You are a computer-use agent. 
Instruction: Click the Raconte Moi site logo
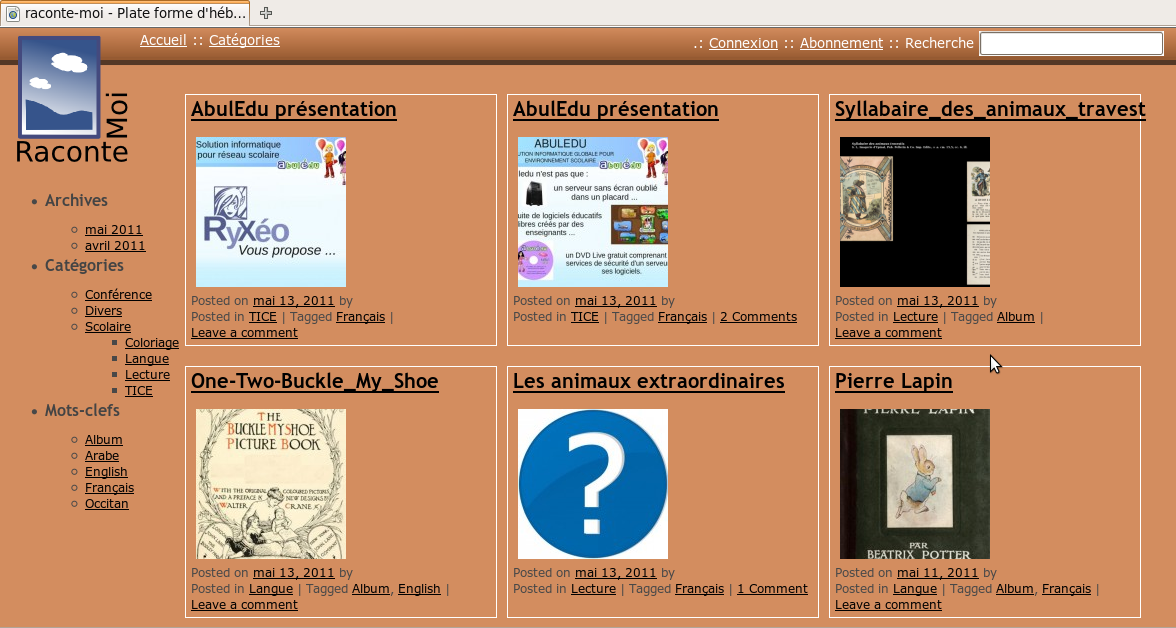tap(72, 100)
